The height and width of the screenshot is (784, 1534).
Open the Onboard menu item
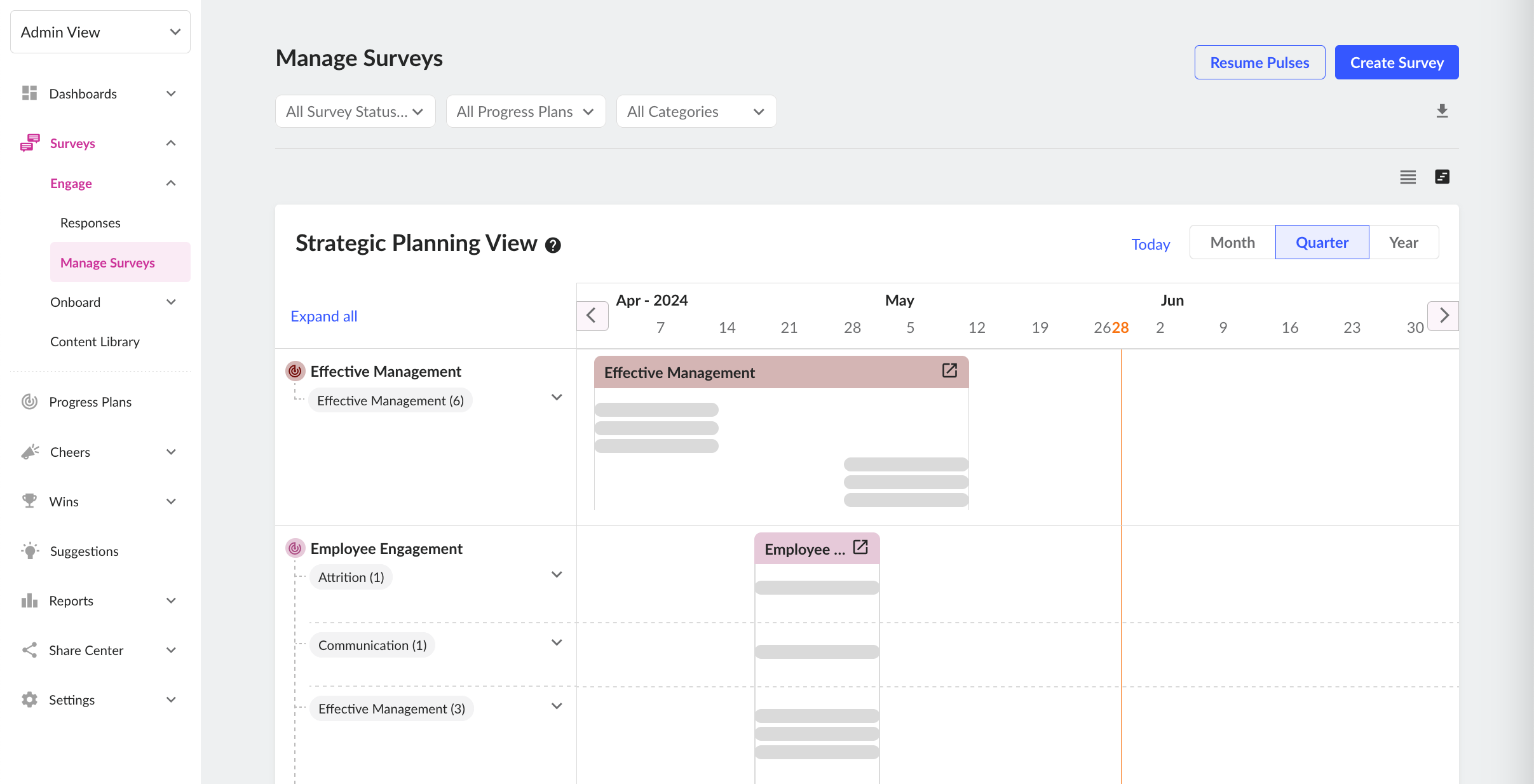76,302
